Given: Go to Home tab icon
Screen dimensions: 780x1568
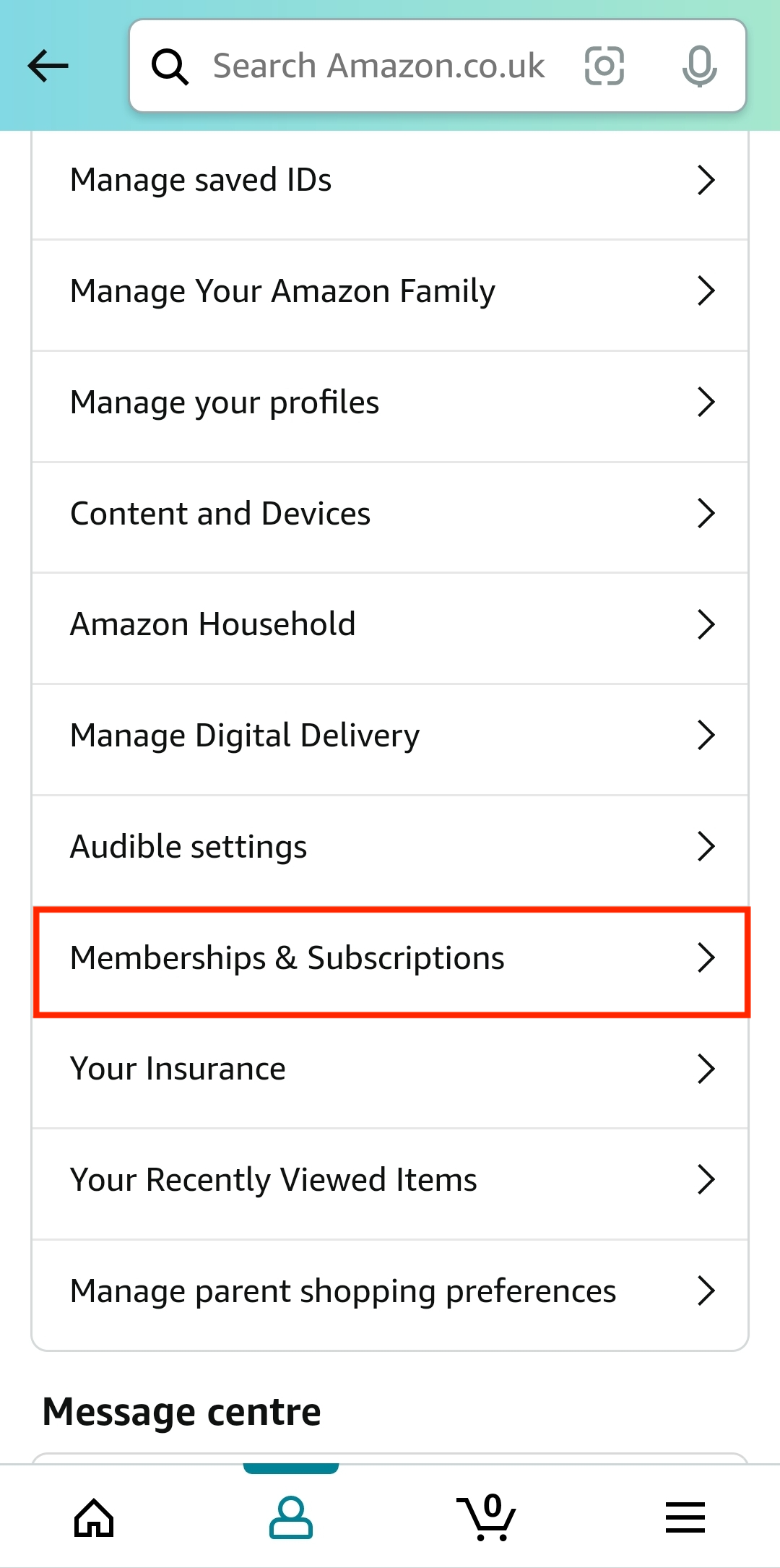Looking at the screenshot, I should click(94, 1517).
